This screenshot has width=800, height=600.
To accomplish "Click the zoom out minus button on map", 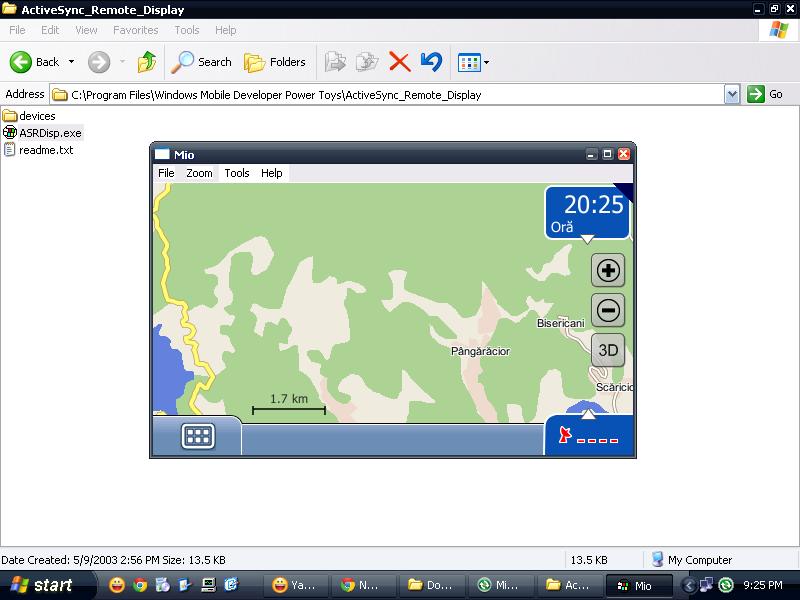I will pyautogui.click(x=608, y=310).
